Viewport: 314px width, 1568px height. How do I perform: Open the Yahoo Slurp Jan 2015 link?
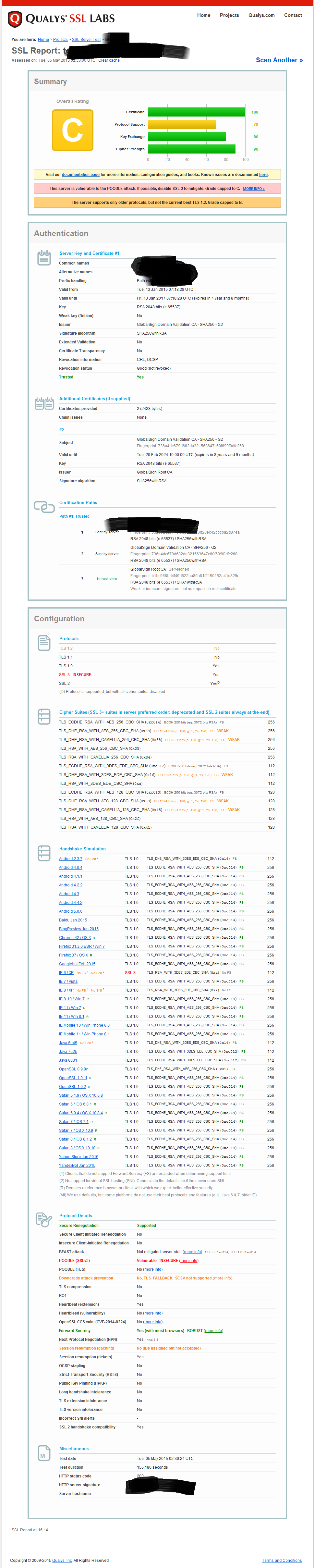pyautogui.click(x=78, y=1156)
